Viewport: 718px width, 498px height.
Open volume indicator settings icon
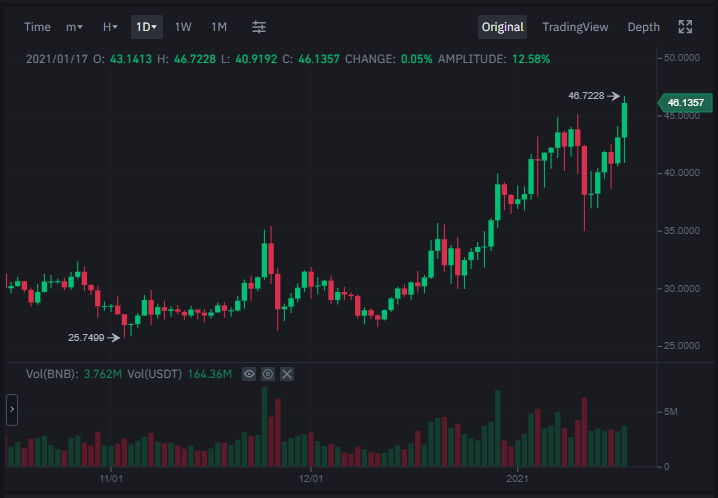(268, 374)
